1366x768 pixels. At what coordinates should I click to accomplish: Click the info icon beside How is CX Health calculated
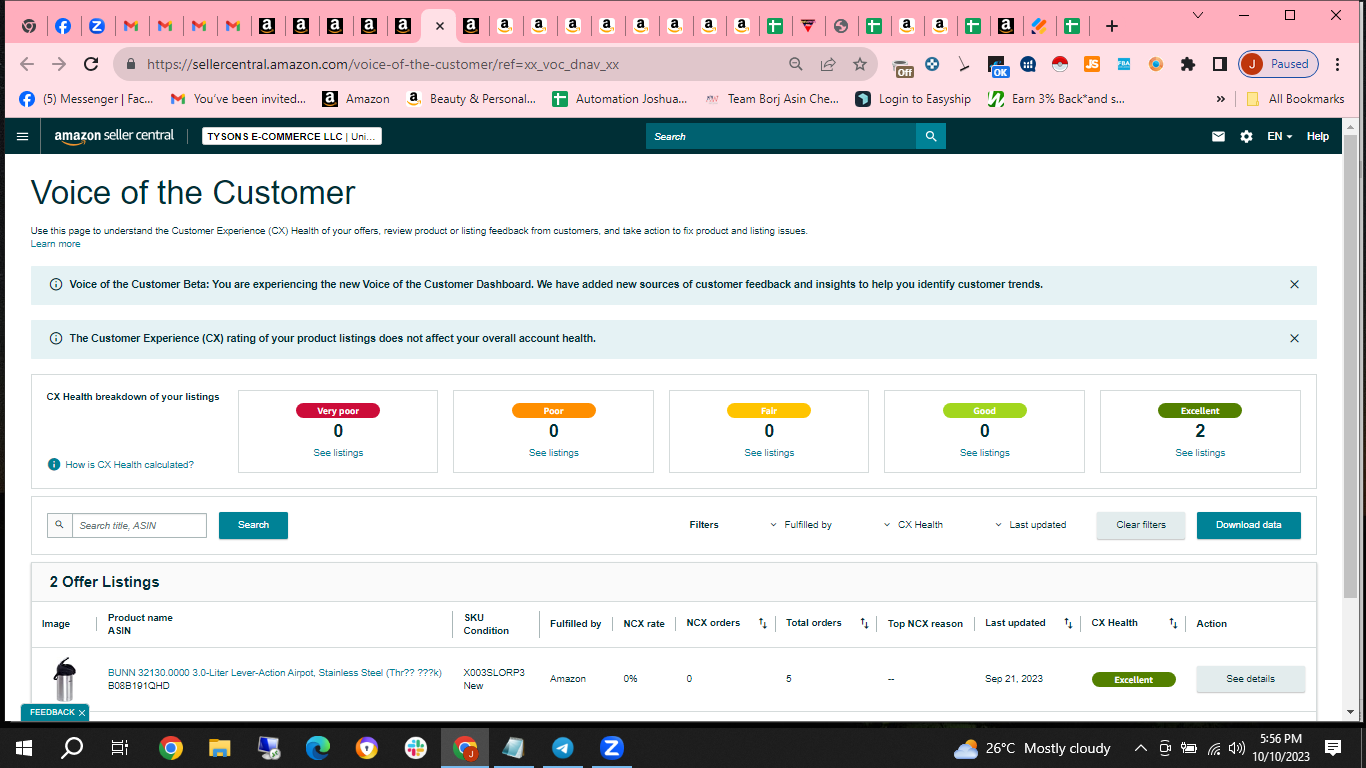tap(54, 464)
